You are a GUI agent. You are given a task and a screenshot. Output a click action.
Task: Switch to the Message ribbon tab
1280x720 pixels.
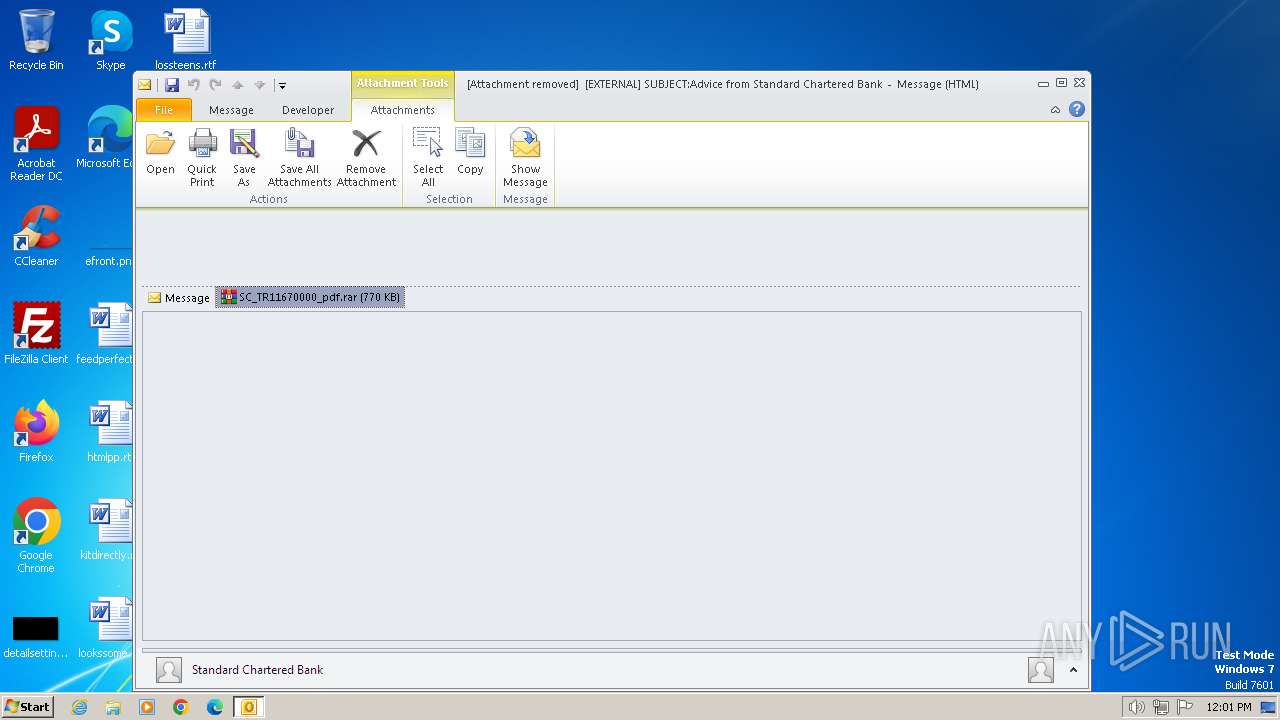point(231,110)
